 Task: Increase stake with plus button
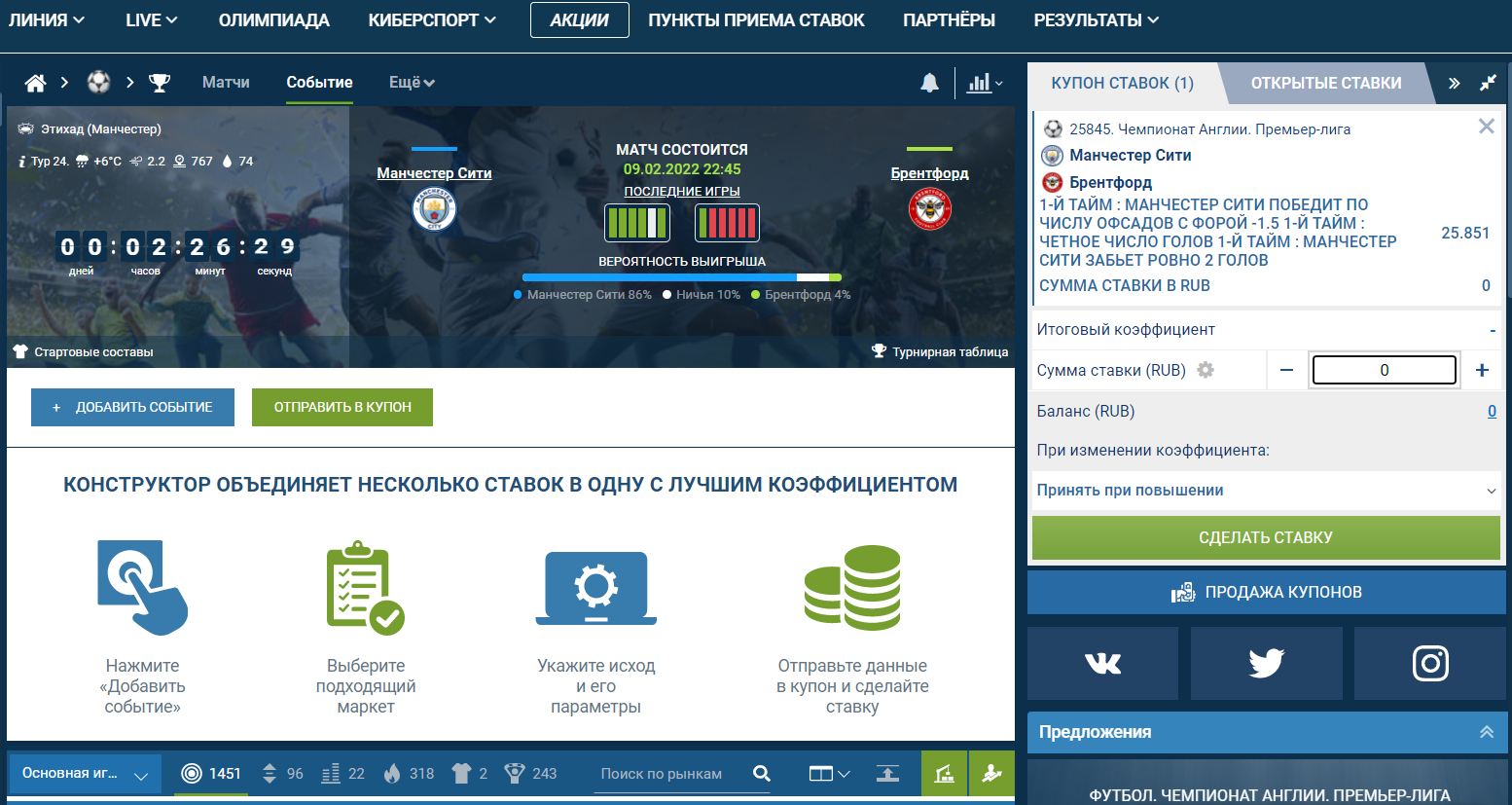(x=1482, y=370)
